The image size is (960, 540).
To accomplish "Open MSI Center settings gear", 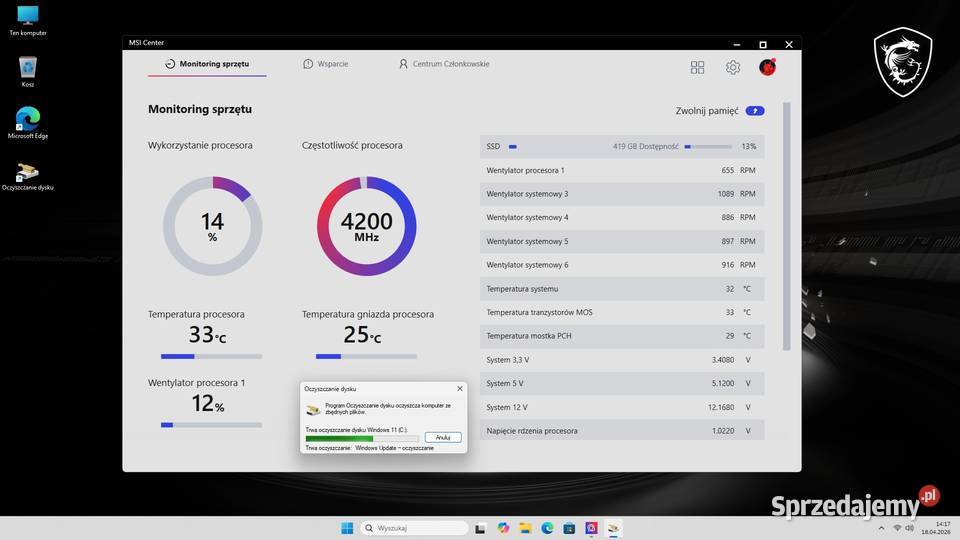I will tap(733, 67).
